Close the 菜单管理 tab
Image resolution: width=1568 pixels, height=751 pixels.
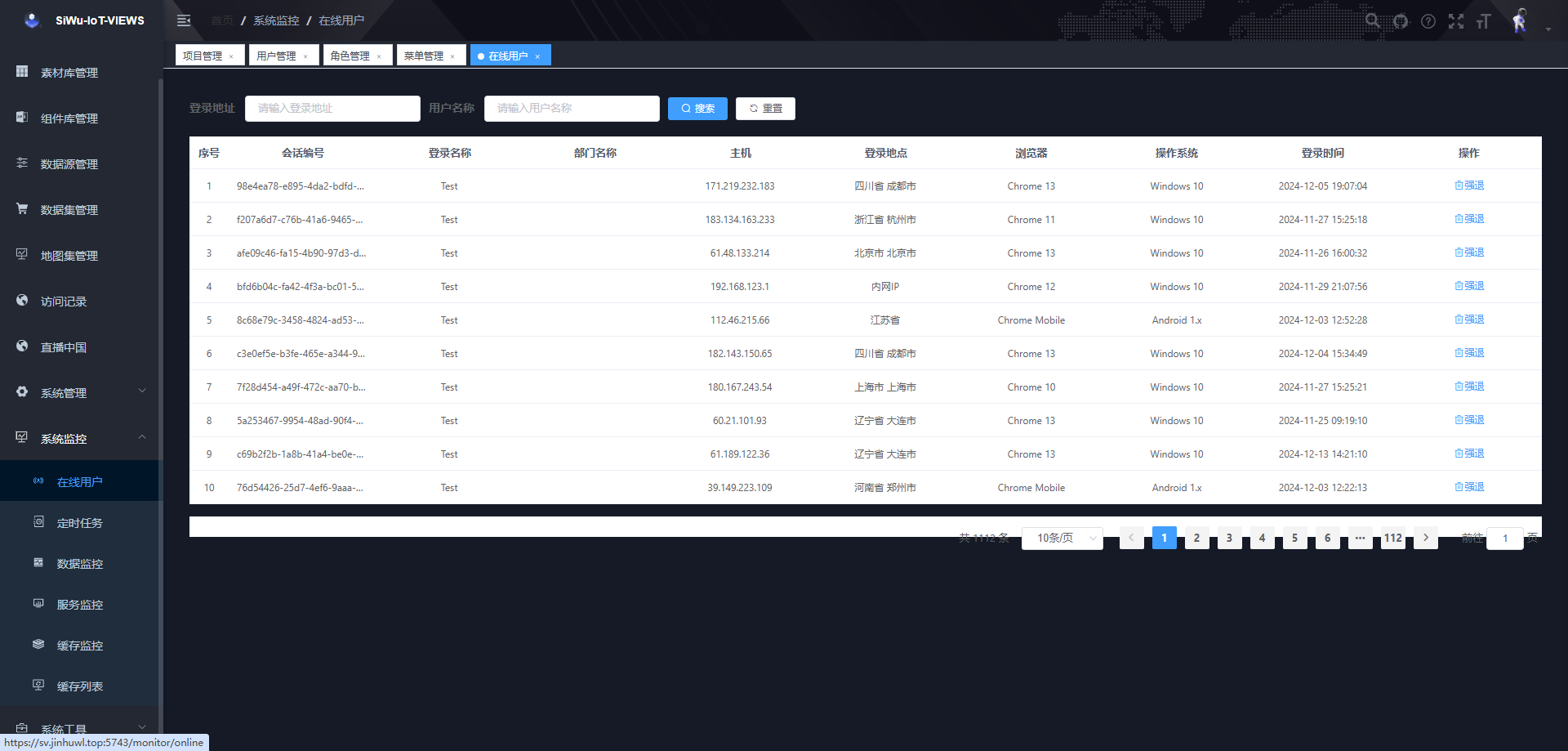452,56
